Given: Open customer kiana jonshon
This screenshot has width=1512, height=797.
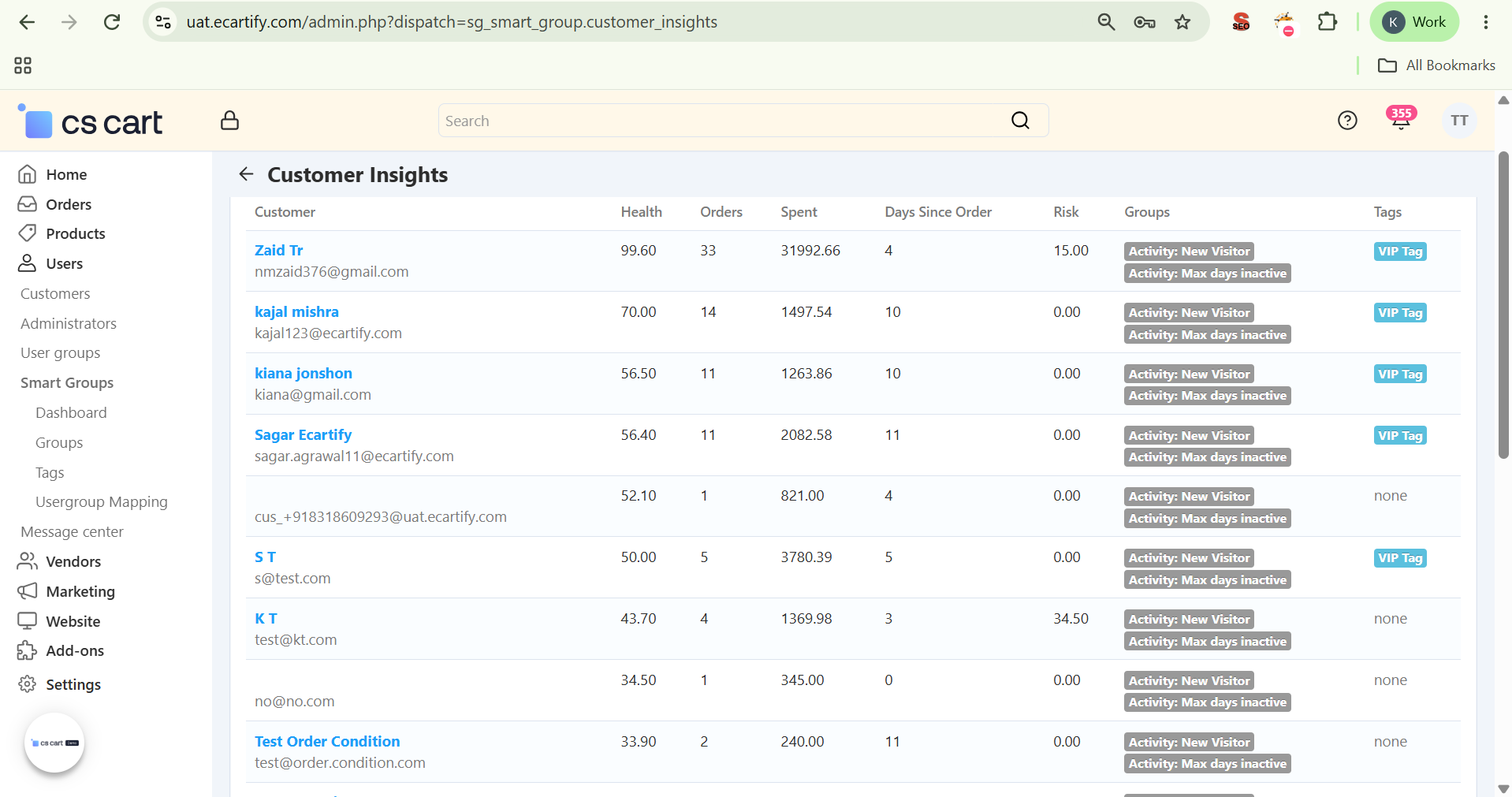Looking at the screenshot, I should (304, 373).
